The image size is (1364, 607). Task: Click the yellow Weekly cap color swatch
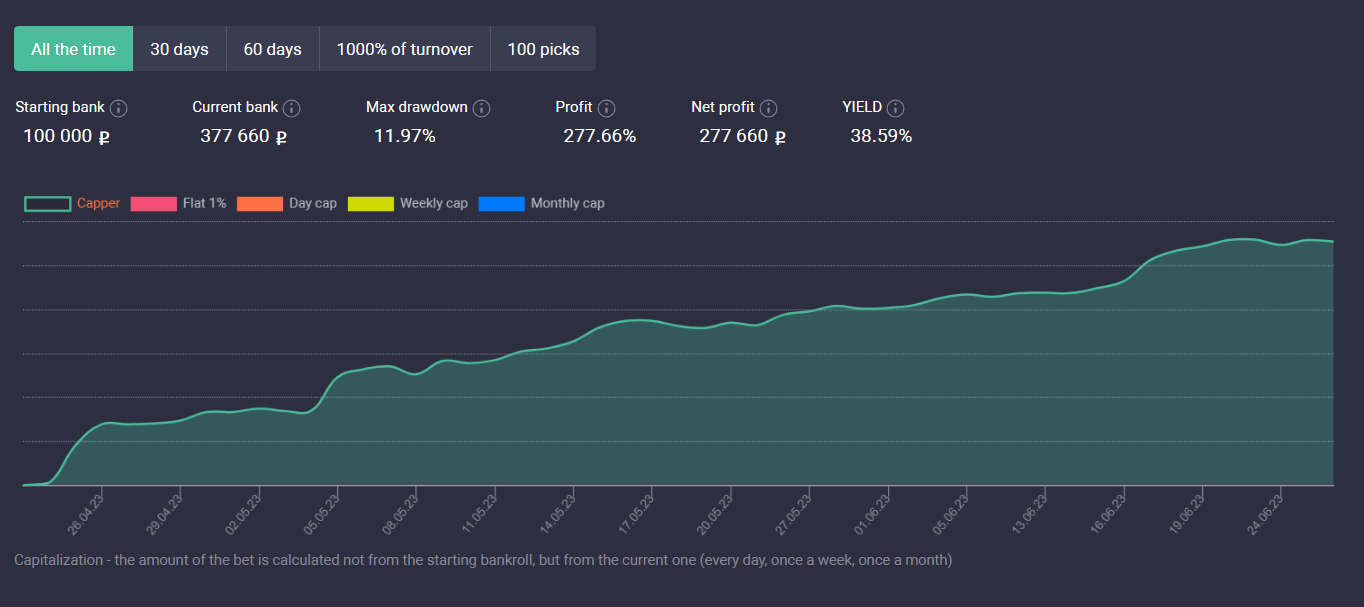(370, 204)
